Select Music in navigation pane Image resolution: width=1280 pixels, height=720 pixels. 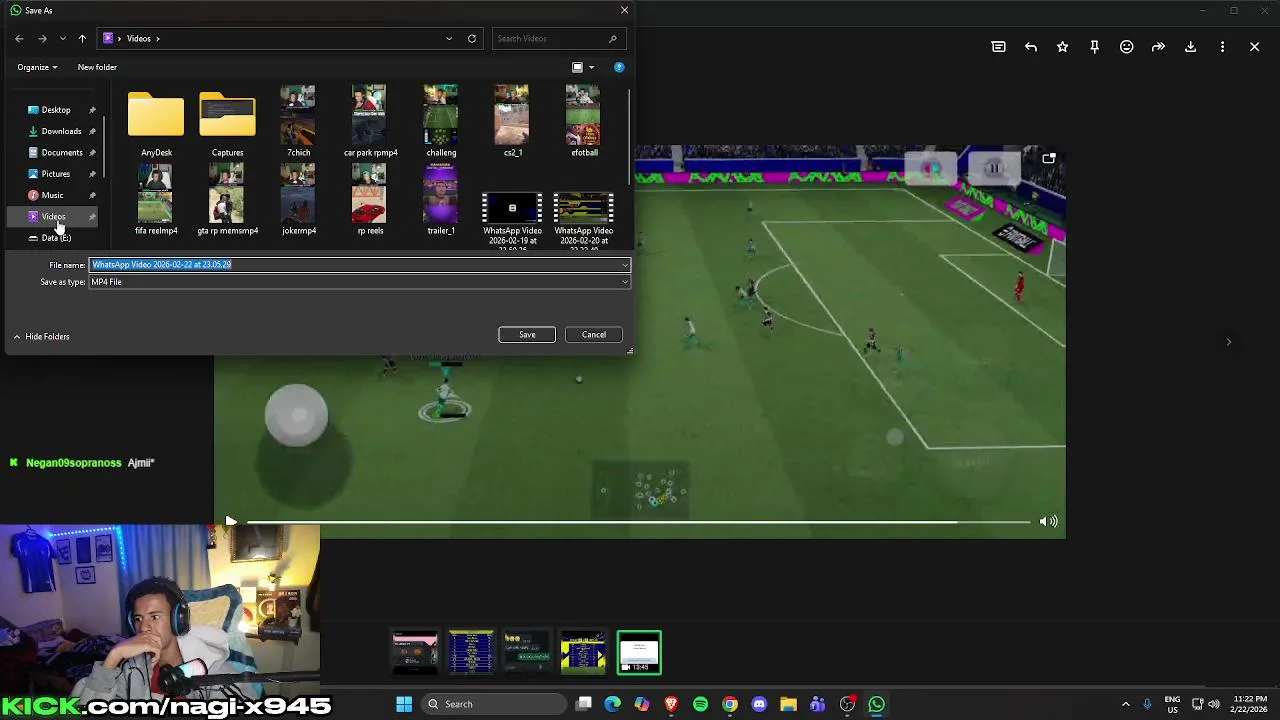coord(52,195)
